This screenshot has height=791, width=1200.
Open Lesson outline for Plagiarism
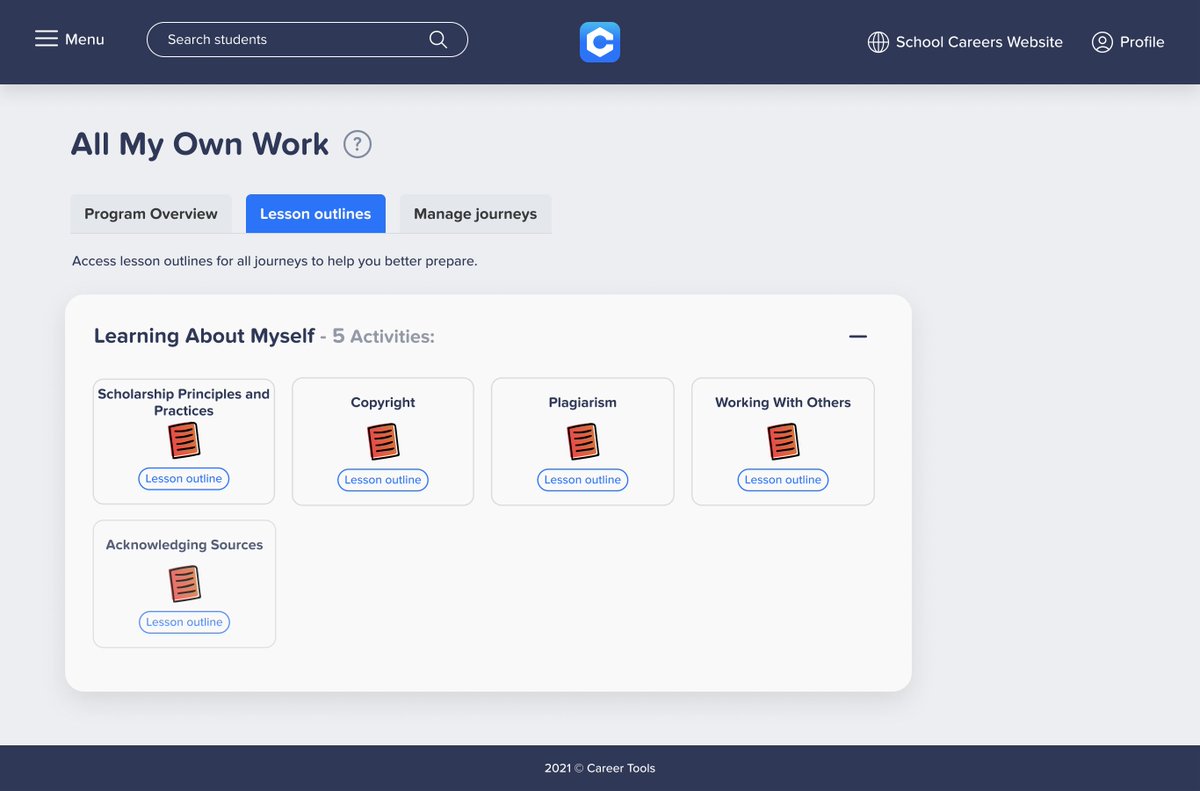[583, 480]
